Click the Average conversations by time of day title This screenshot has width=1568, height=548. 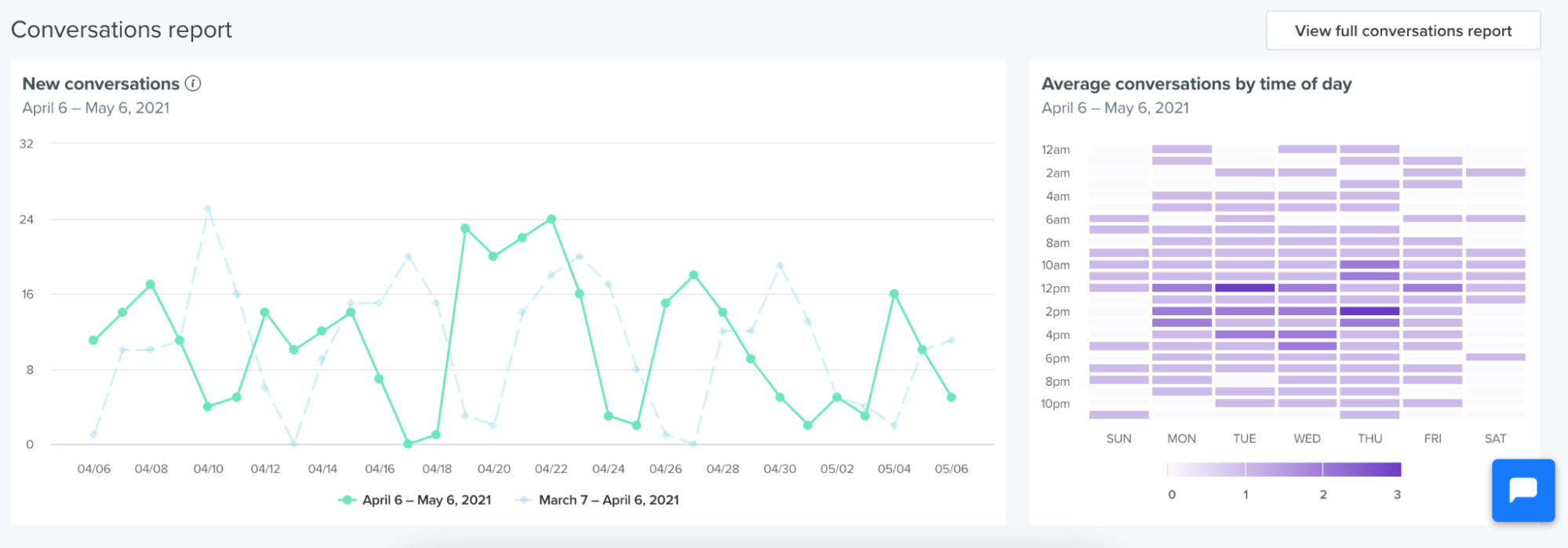(x=1197, y=84)
